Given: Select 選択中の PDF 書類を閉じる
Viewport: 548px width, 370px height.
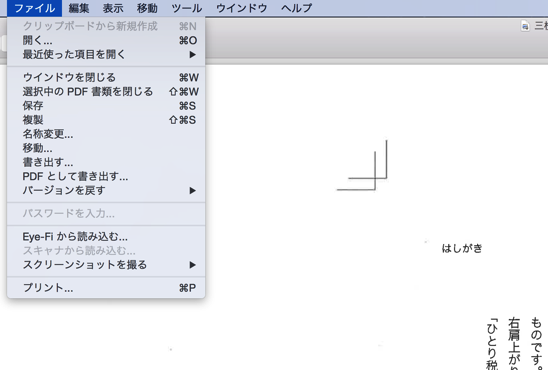Looking at the screenshot, I should (106, 92).
